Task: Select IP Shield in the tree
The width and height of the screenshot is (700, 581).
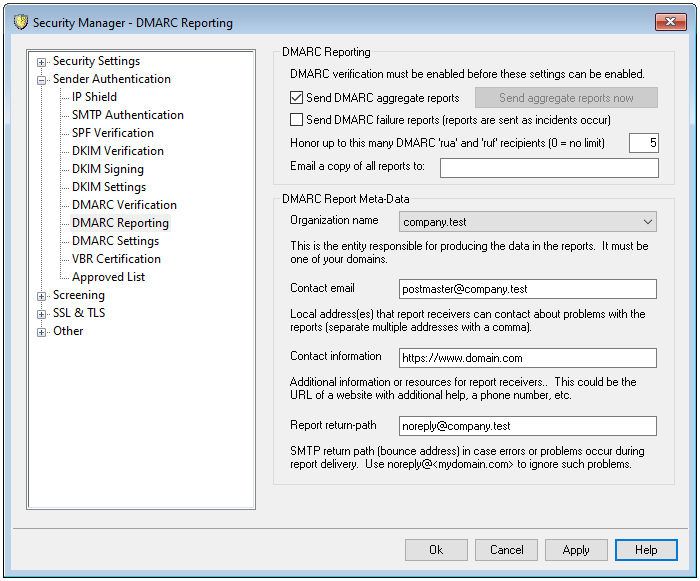Action: (x=94, y=97)
